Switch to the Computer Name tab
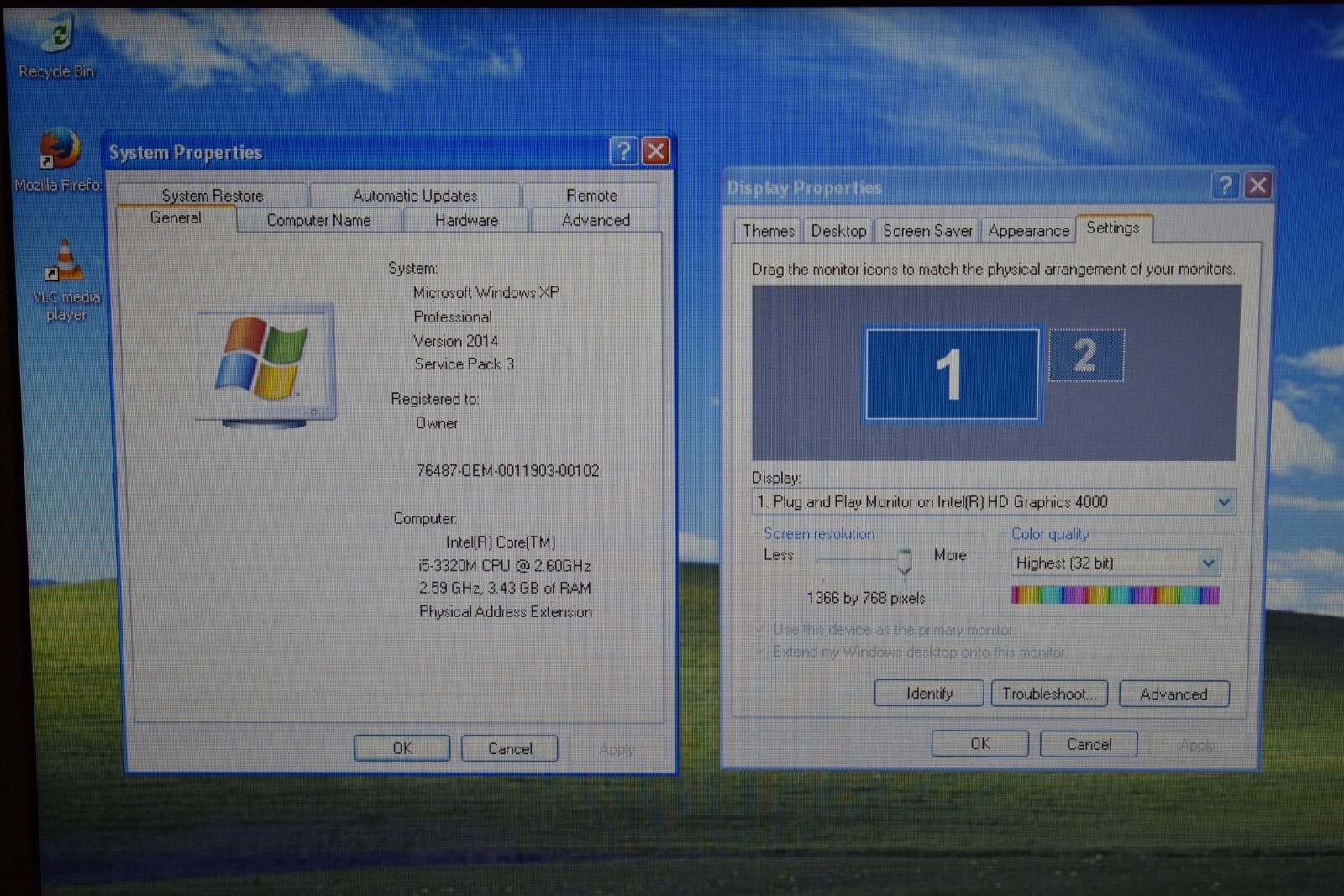 pos(319,220)
